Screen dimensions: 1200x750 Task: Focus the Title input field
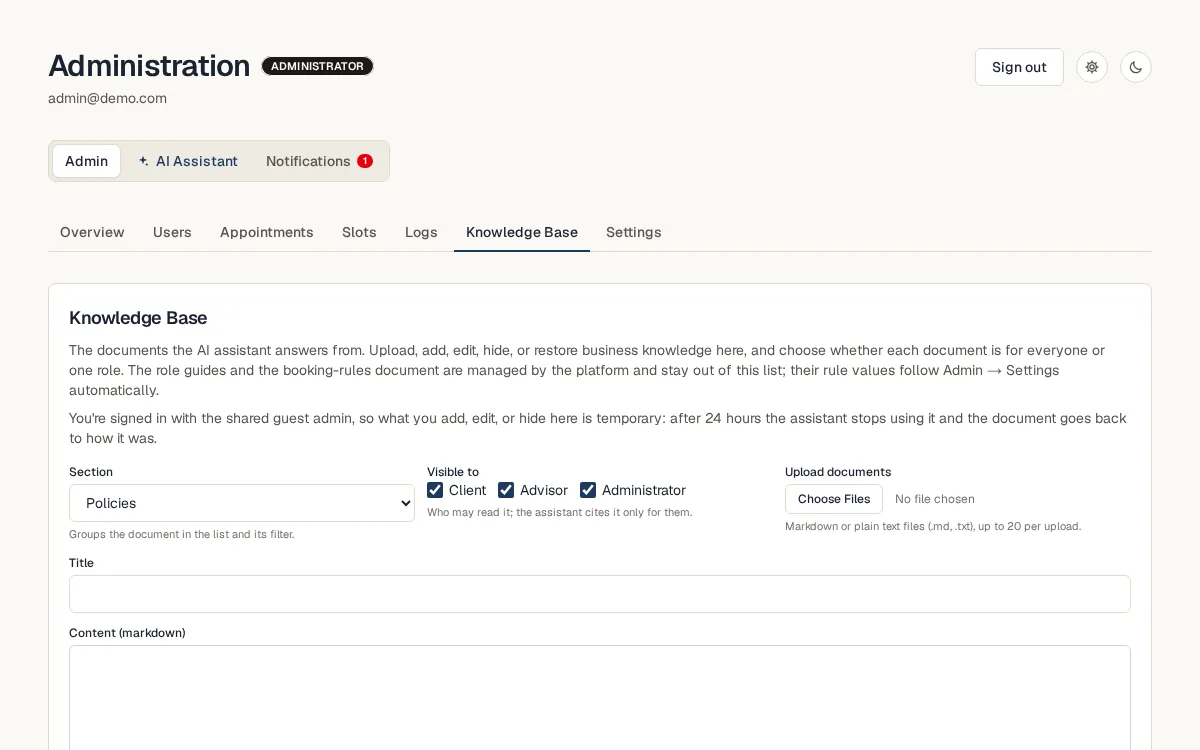[600, 594]
